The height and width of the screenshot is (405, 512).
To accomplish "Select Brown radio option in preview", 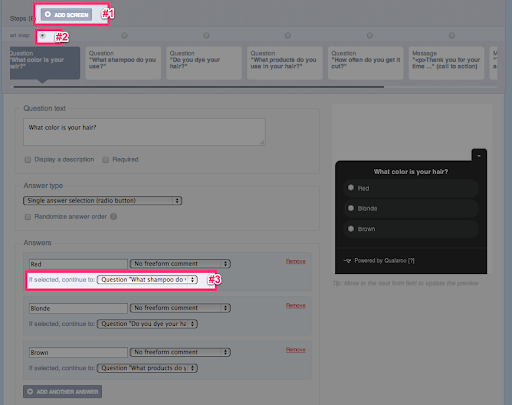I will point(351,229).
